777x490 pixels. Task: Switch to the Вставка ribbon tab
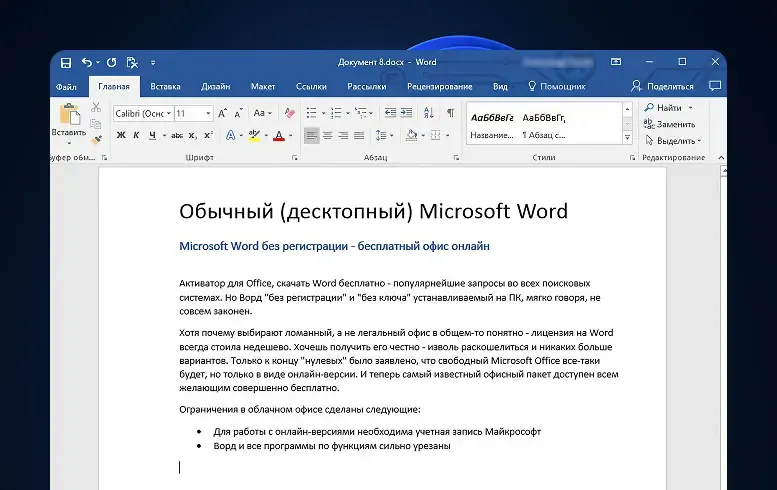click(165, 87)
